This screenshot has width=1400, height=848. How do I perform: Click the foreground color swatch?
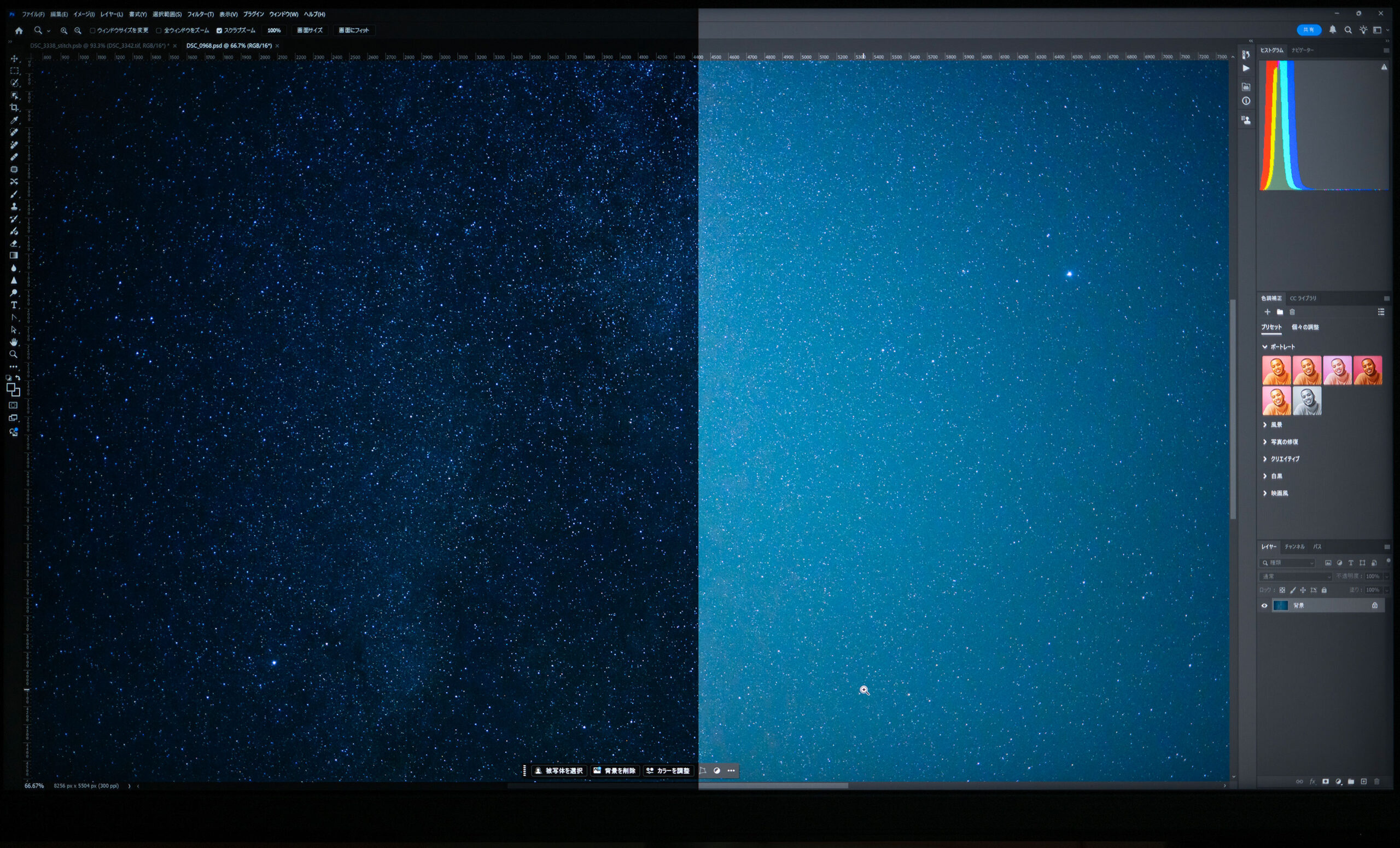[x=11, y=388]
